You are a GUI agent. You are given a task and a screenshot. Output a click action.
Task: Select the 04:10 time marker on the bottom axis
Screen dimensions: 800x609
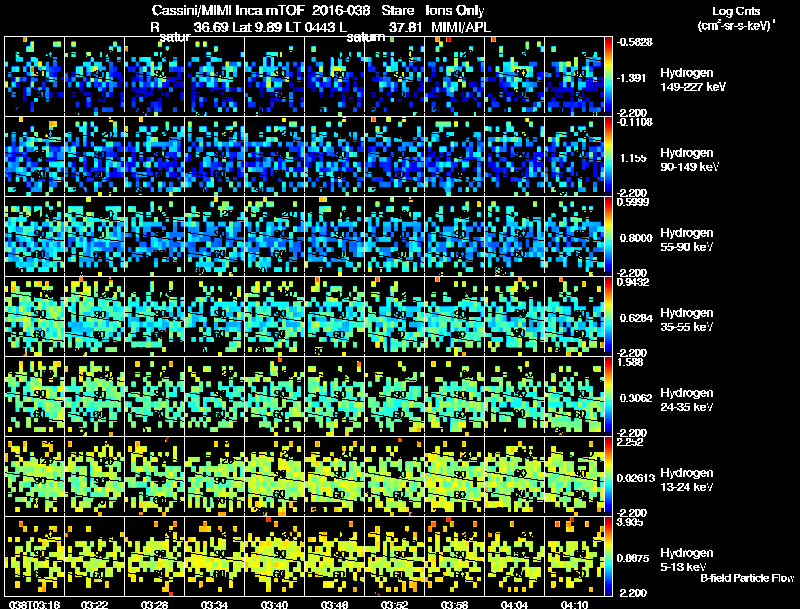coord(574,604)
